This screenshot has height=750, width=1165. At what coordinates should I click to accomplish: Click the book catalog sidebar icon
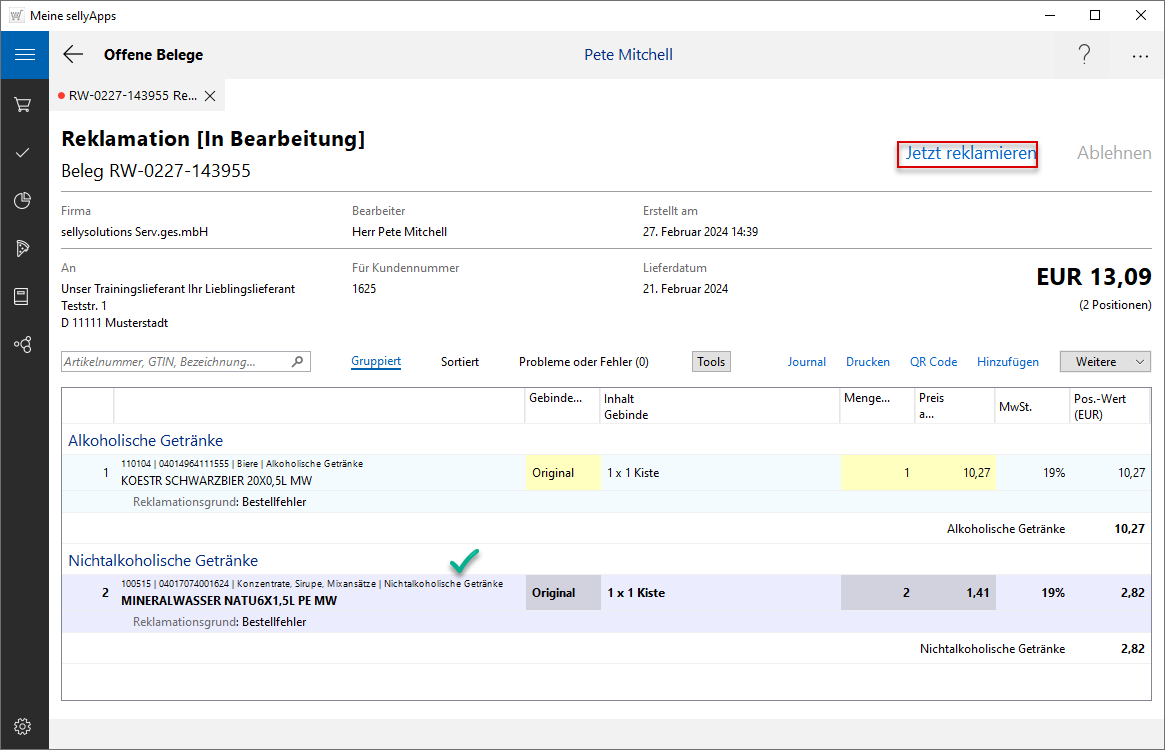[x=24, y=296]
